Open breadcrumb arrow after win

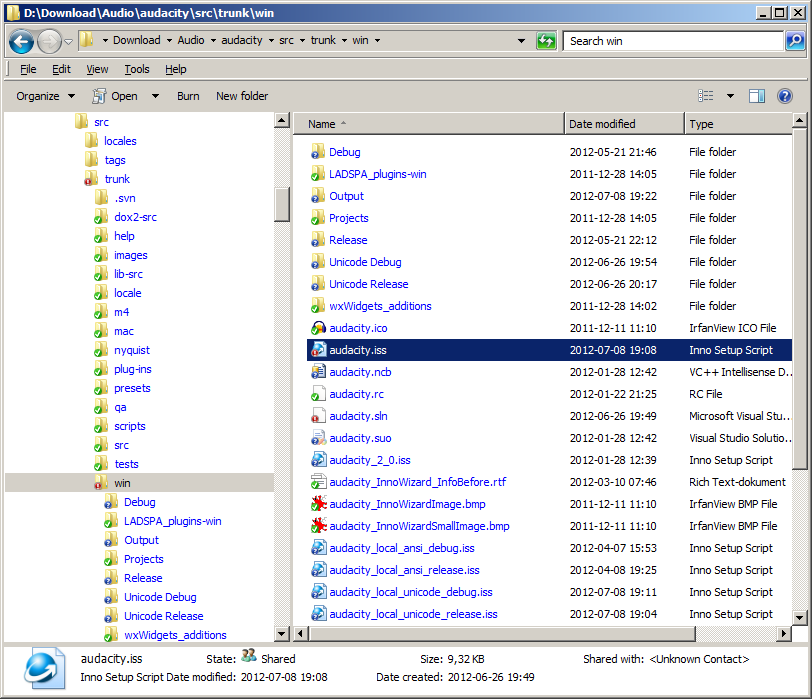[377, 40]
